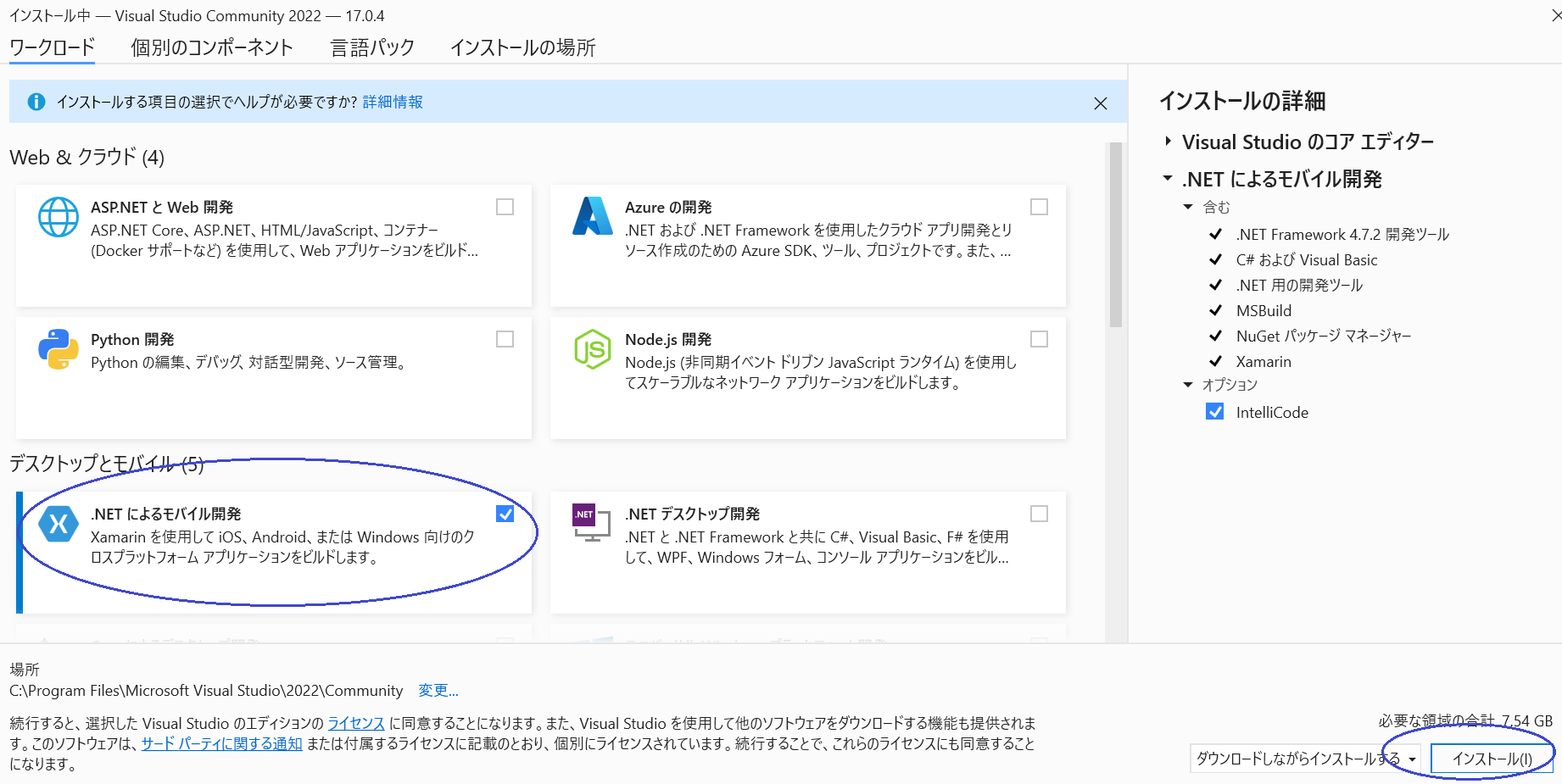Select the Node.js 開発 workload card title
This screenshot has height=784, width=1562.
[668, 340]
